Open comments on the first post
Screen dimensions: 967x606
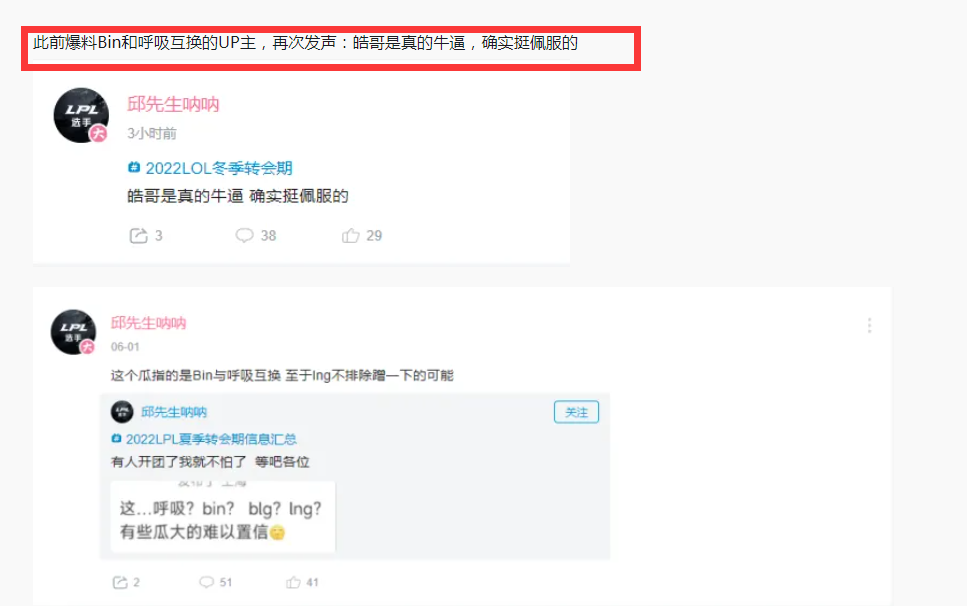tap(245, 235)
